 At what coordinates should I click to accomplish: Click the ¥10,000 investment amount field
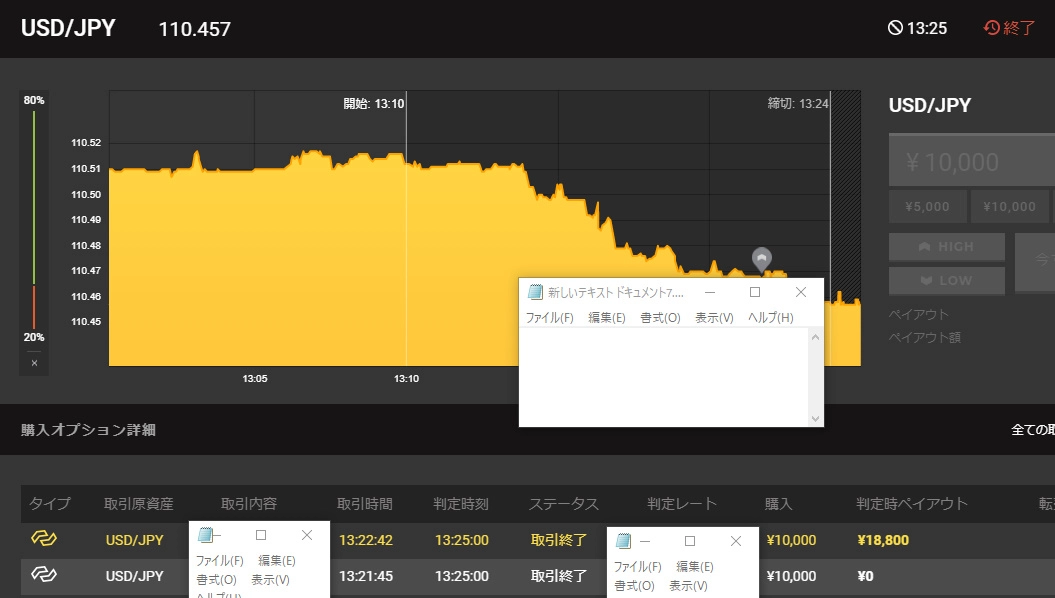[x=971, y=162]
